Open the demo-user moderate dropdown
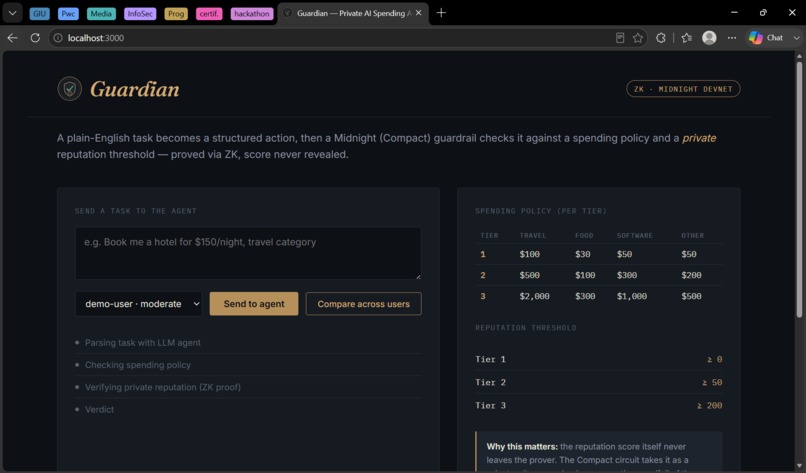Screen dimensions: 806x473 tap(139, 304)
